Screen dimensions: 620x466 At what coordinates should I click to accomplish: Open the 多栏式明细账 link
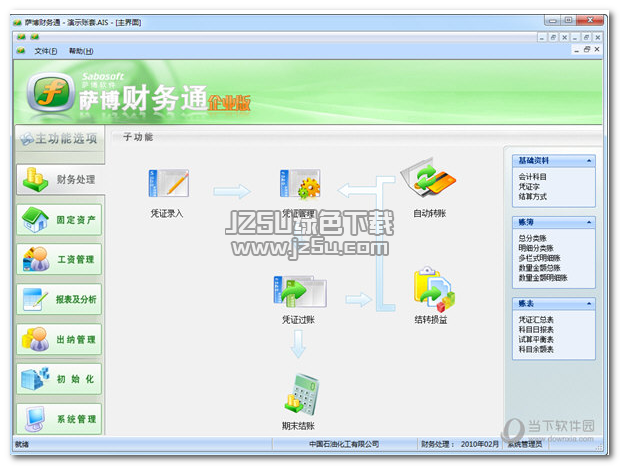click(539, 258)
